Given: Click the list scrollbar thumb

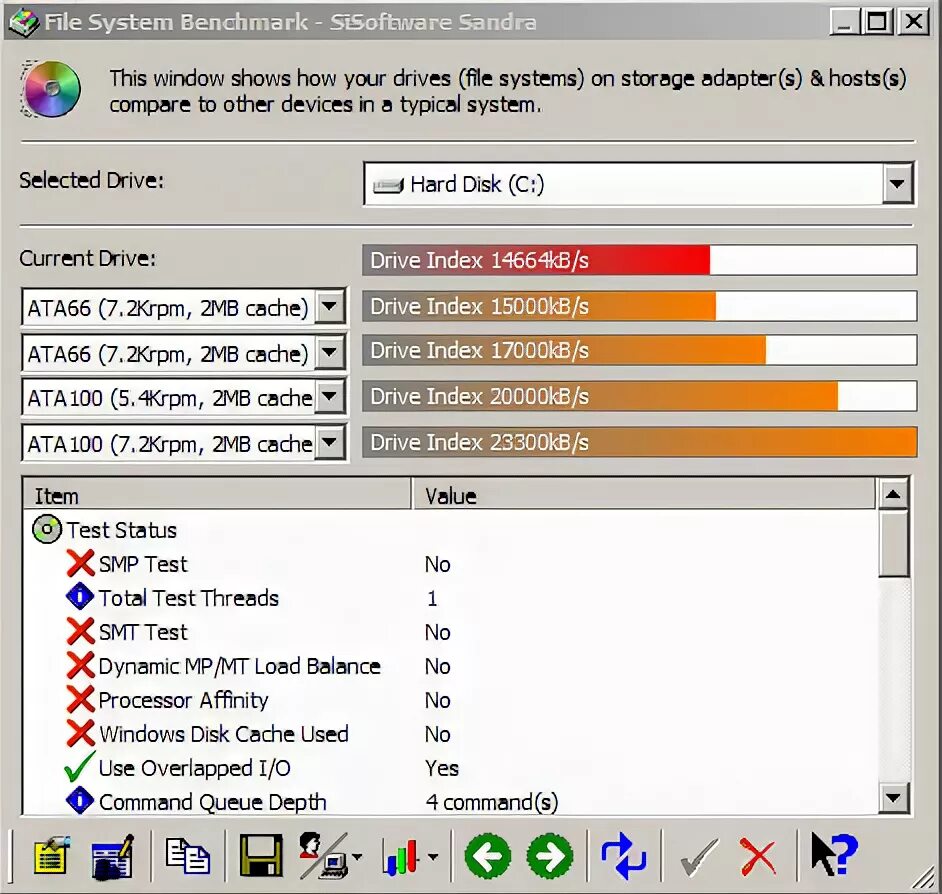Looking at the screenshot, I should [x=893, y=544].
